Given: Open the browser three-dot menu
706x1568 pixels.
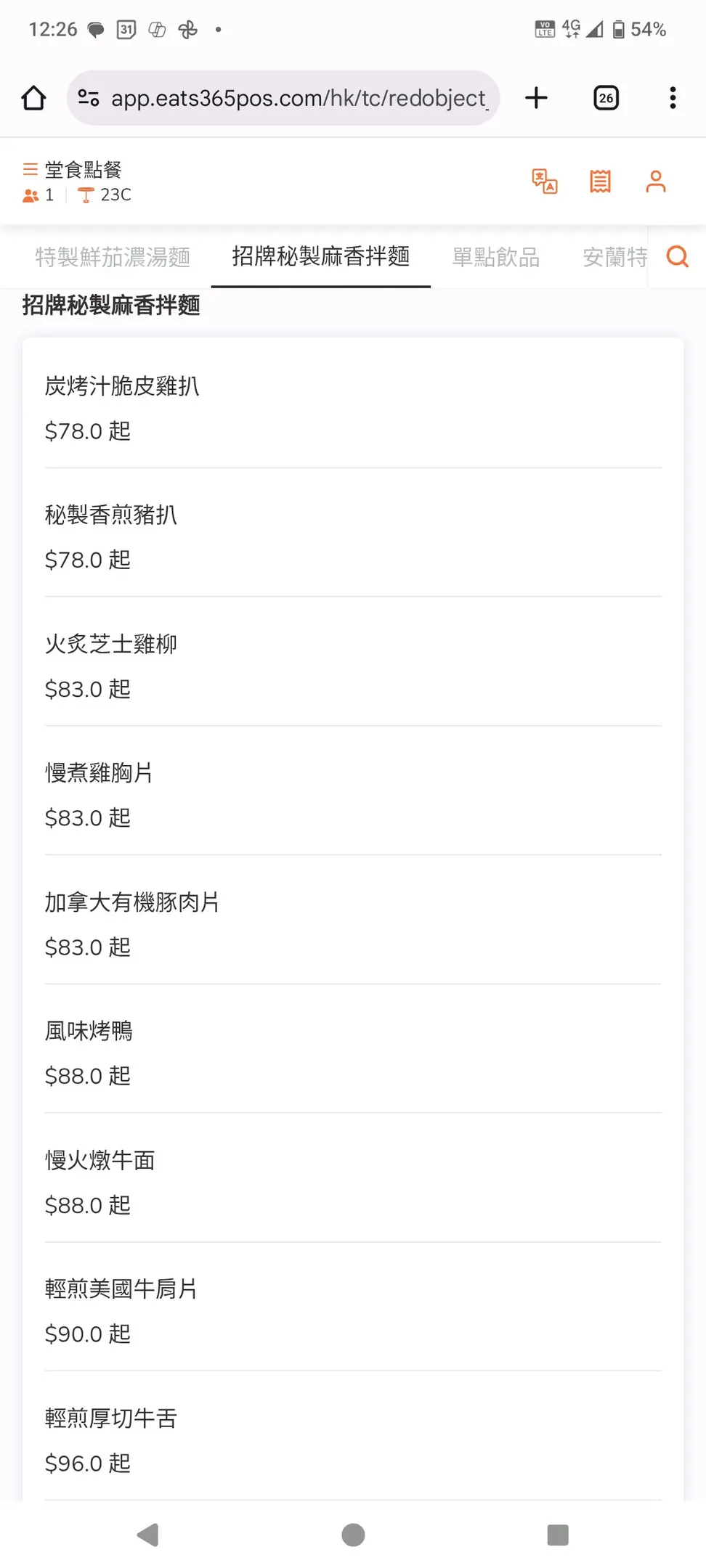Looking at the screenshot, I should pos(673,98).
